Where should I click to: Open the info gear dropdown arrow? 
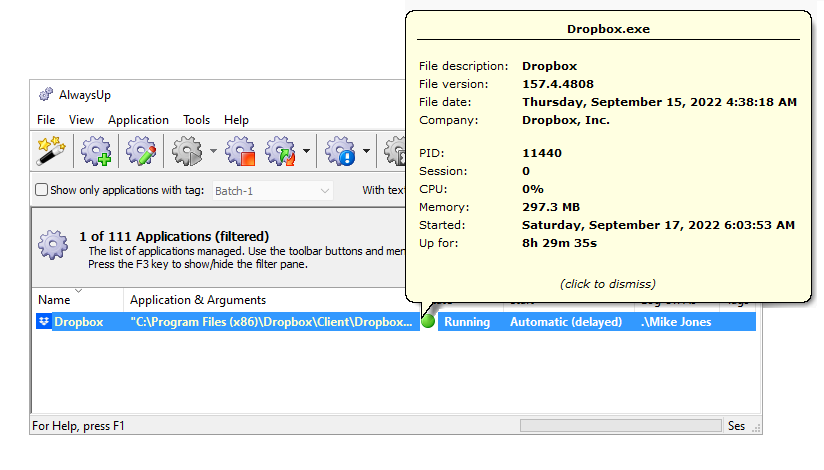366,151
